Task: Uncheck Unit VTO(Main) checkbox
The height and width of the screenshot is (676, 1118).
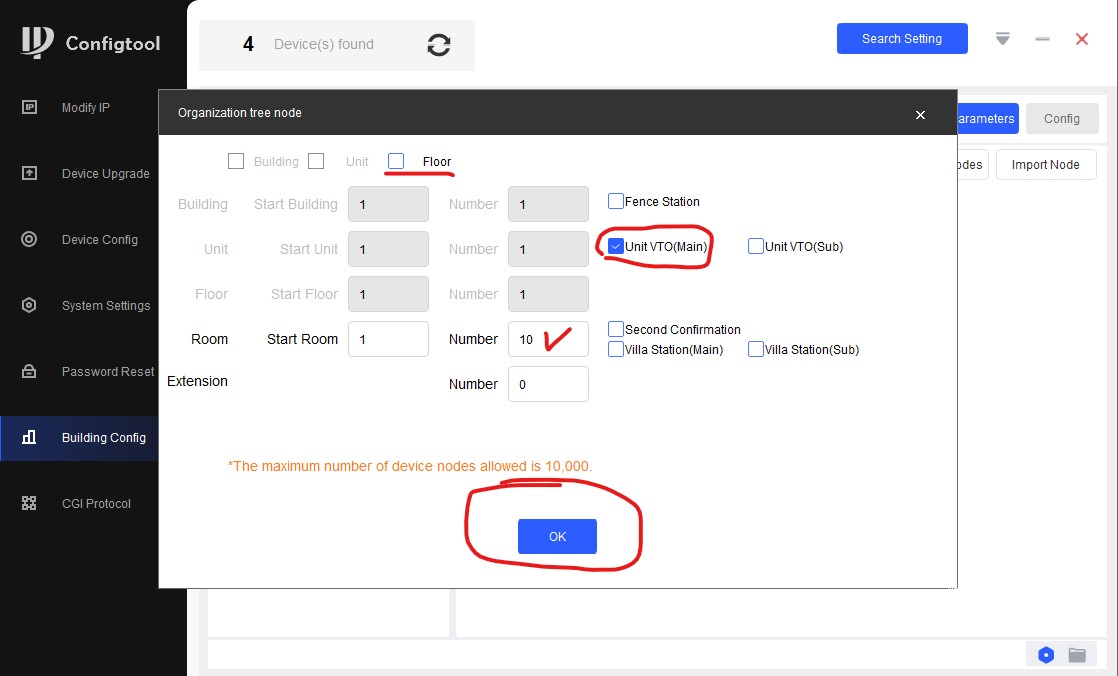Action: point(616,246)
